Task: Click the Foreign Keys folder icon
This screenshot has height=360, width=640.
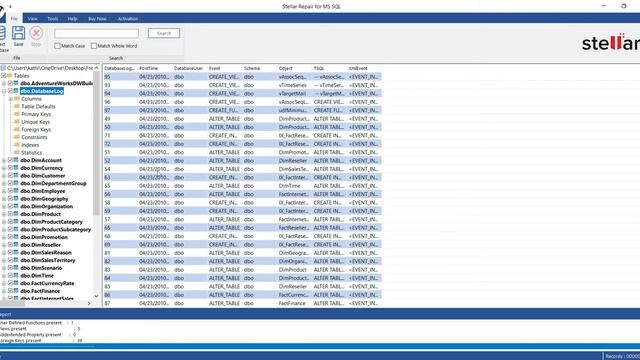Action: [x=17, y=129]
